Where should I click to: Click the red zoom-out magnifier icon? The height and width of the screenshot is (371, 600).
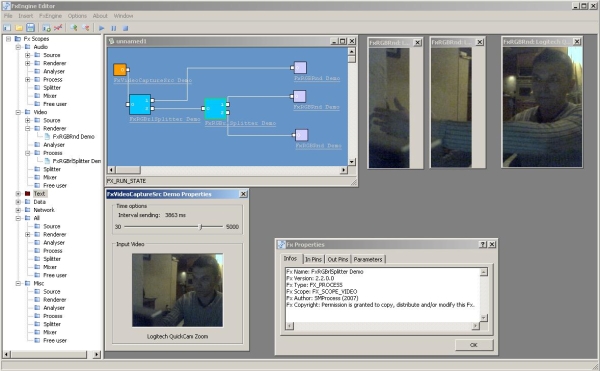tap(86, 28)
